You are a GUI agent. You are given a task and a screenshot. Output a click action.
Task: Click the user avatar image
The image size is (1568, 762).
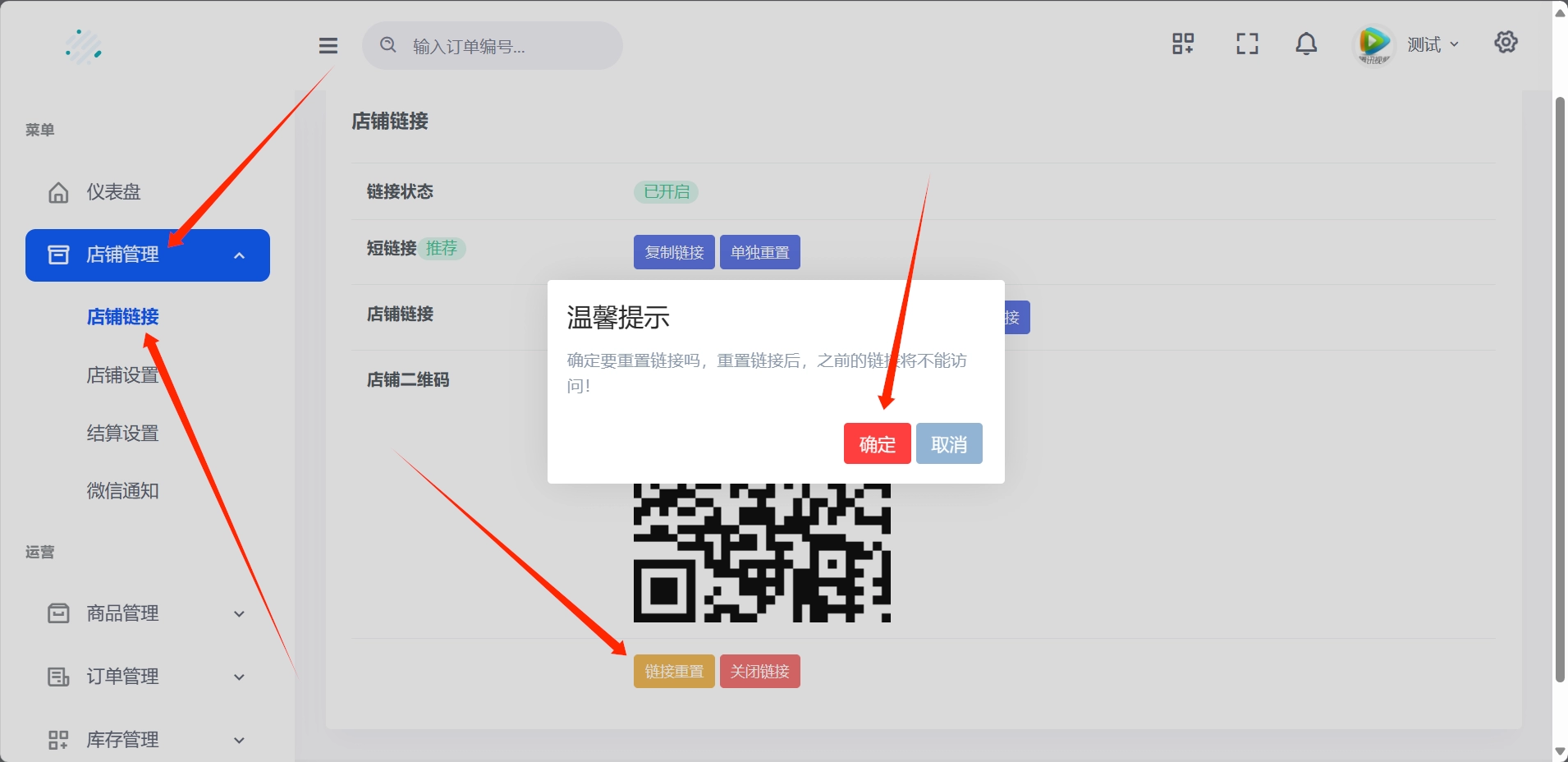coord(1373,44)
